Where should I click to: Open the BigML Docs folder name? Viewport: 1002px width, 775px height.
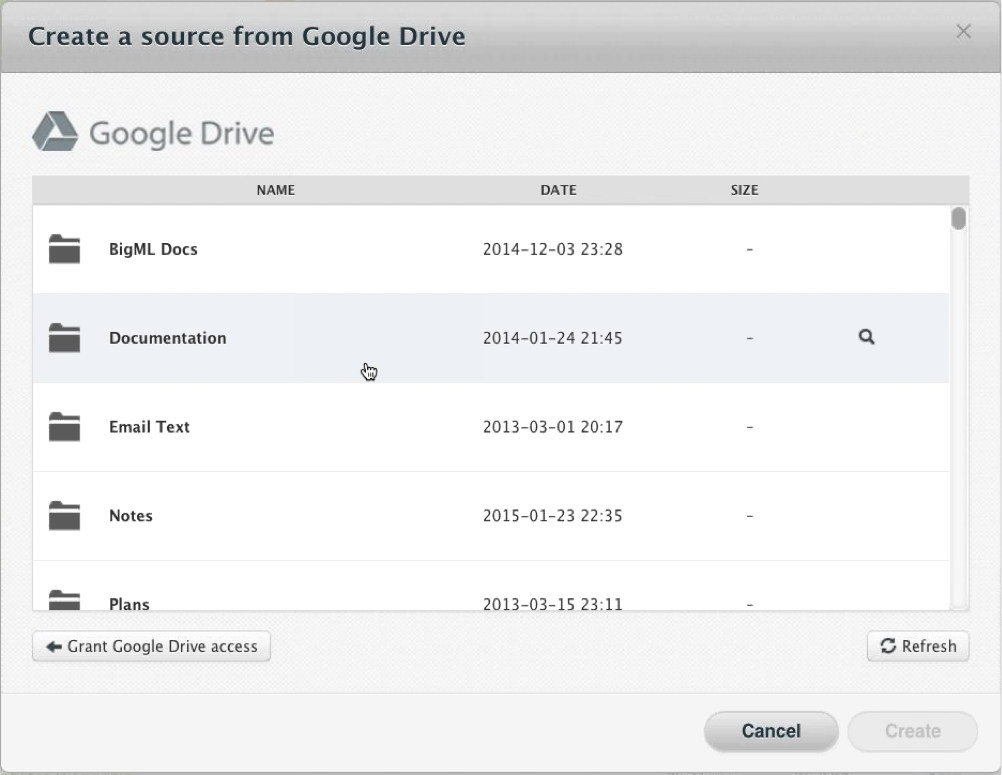[x=153, y=249]
